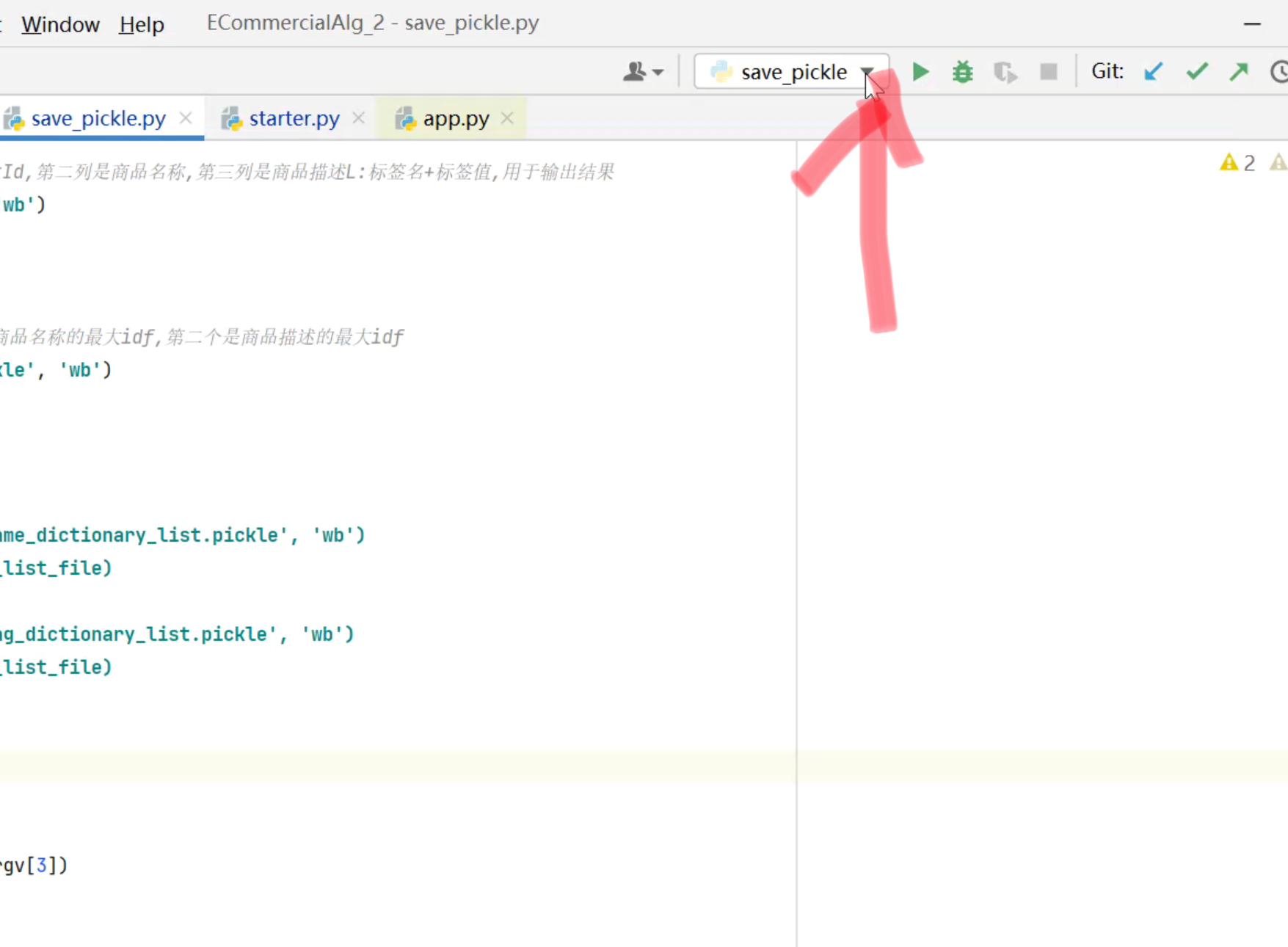Click the yellow warning indicator showing 2
This screenshot has height=947, width=1288.
click(x=1237, y=162)
